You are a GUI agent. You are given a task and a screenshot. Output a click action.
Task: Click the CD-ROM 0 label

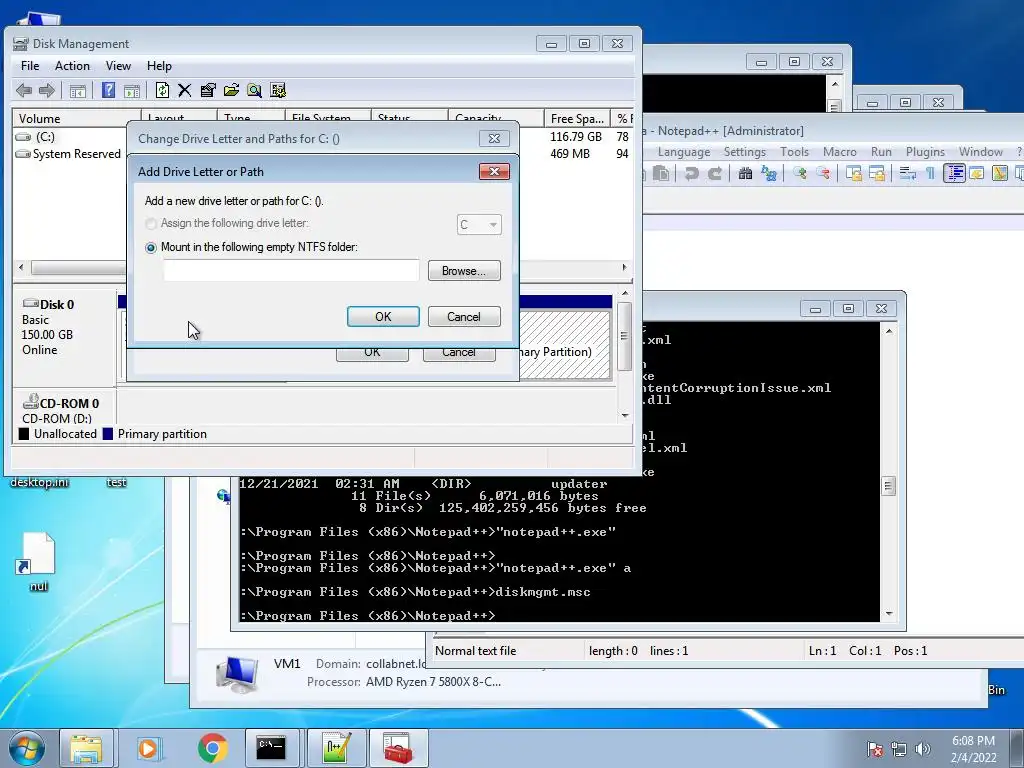pos(69,404)
